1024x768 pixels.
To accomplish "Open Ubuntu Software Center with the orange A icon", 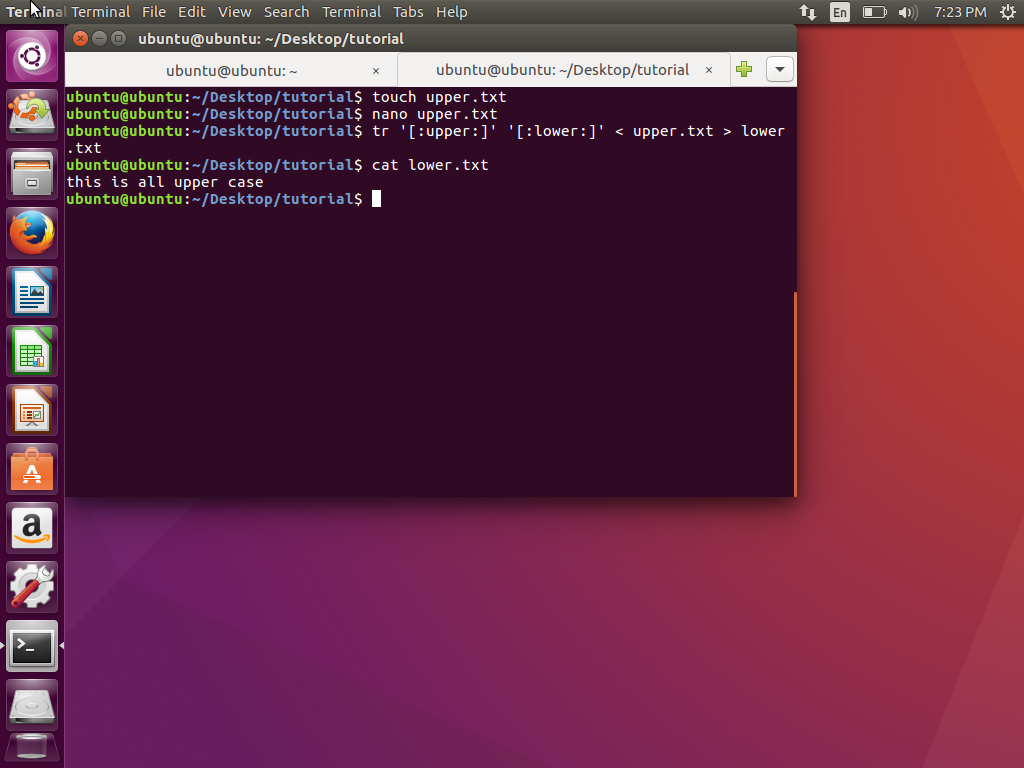I will [31, 469].
